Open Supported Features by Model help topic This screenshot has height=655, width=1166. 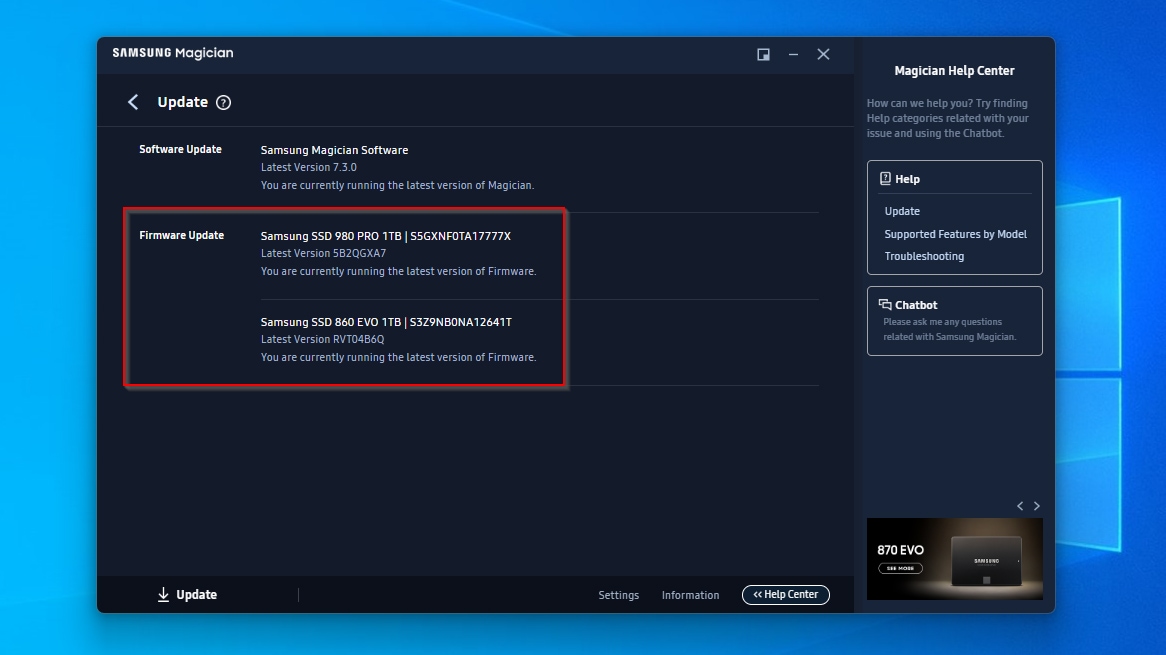[956, 234]
